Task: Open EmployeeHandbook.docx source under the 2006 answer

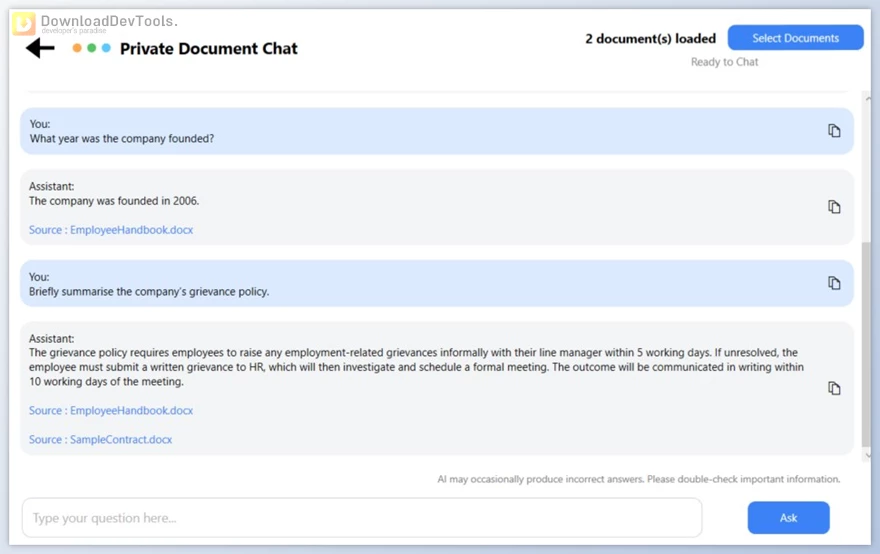Action: pyautogui.click(x=111, y=230)
